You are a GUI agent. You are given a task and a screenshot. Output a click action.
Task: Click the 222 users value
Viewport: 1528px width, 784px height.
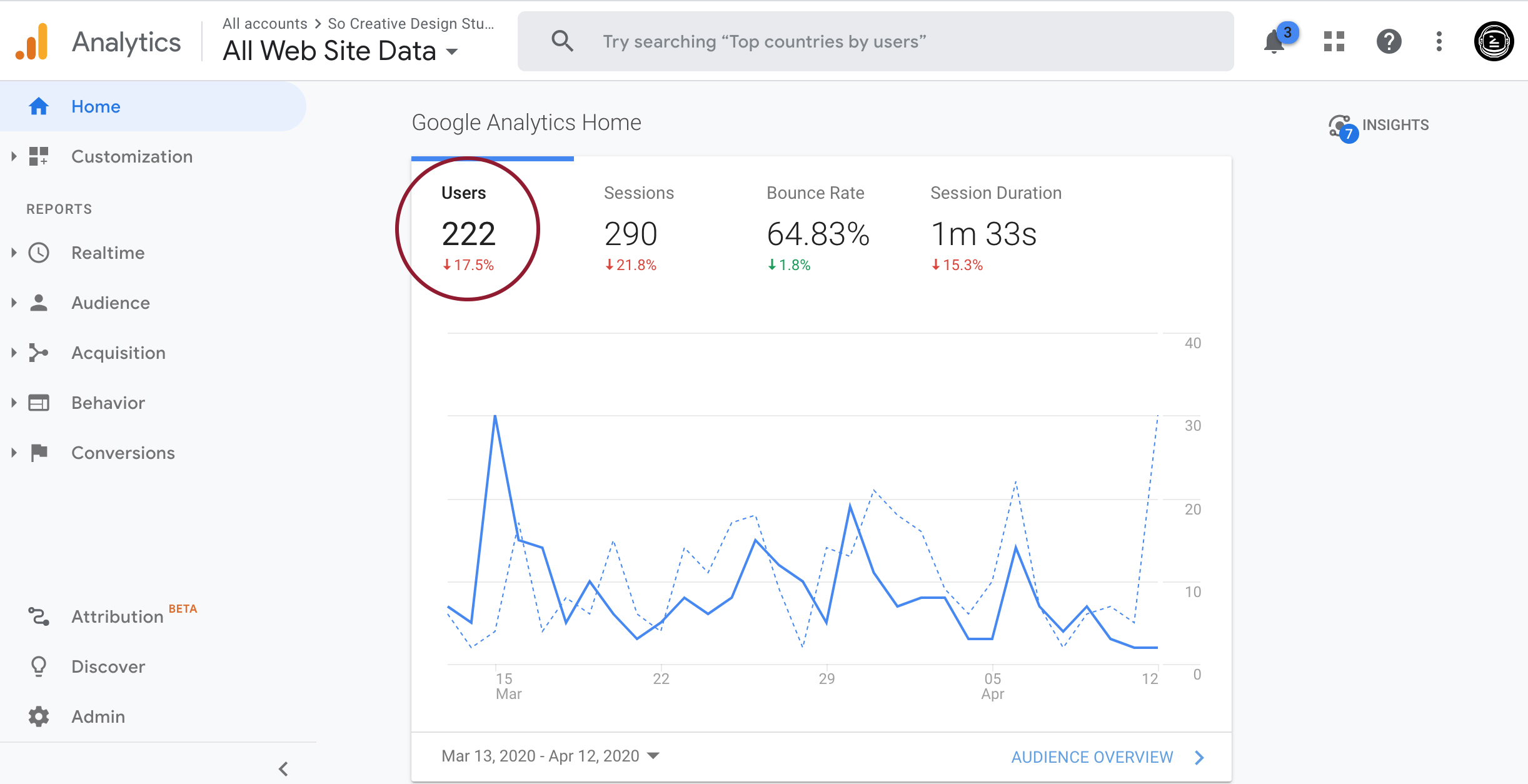point(468,234)
